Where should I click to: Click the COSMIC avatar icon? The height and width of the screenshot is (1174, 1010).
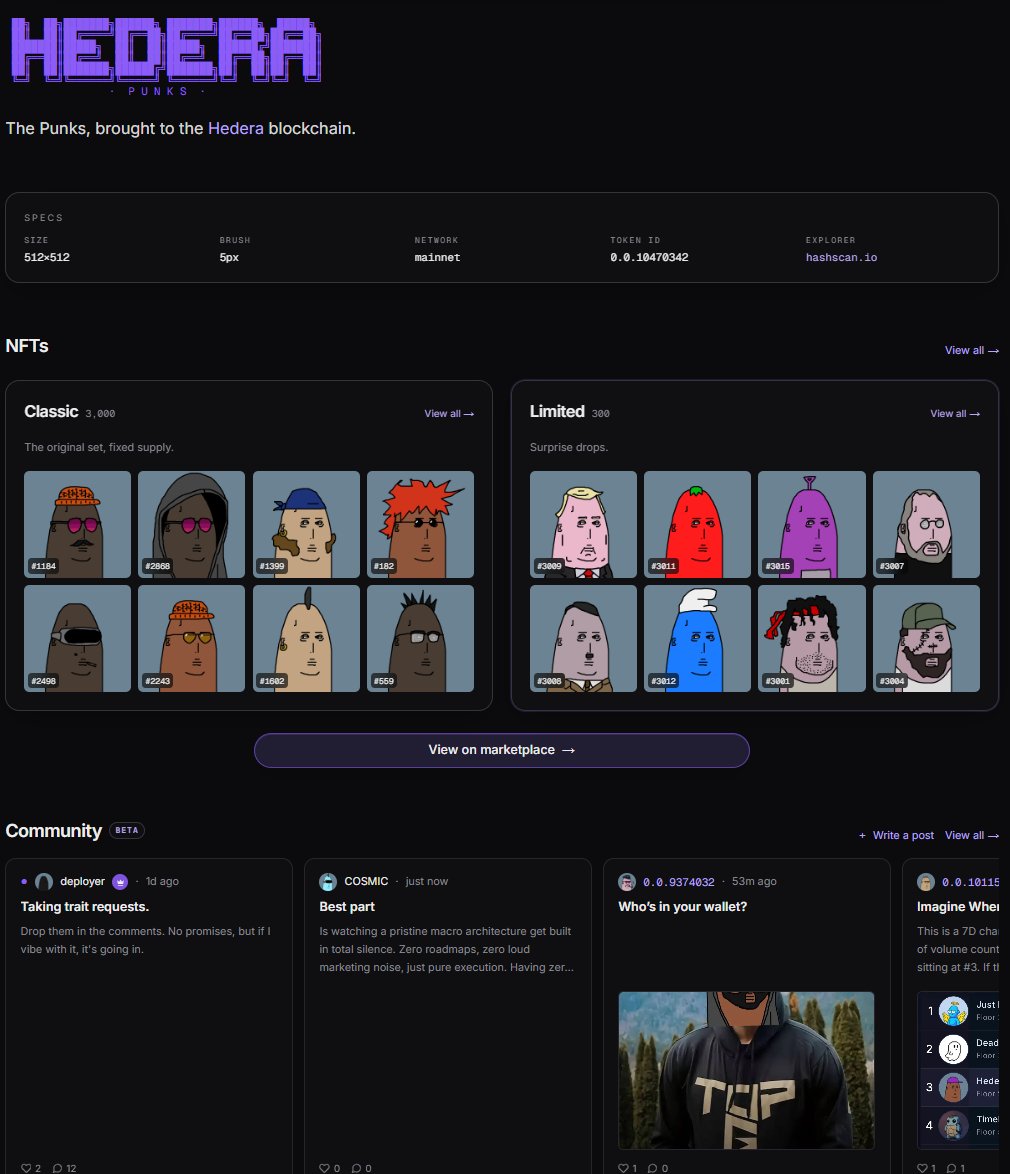[328, 882]
